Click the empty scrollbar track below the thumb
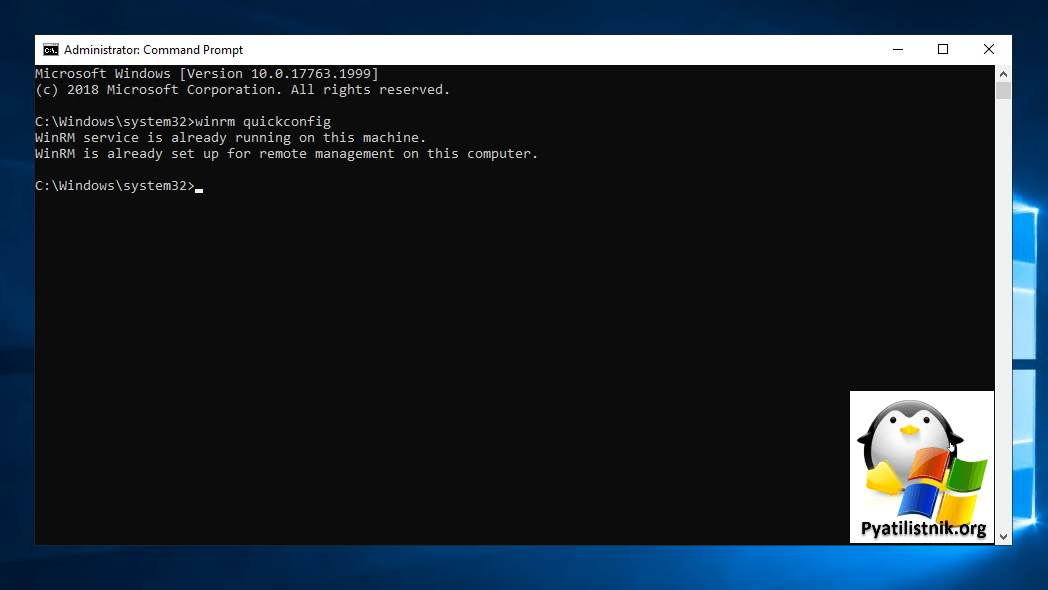 click(1003, 300)
